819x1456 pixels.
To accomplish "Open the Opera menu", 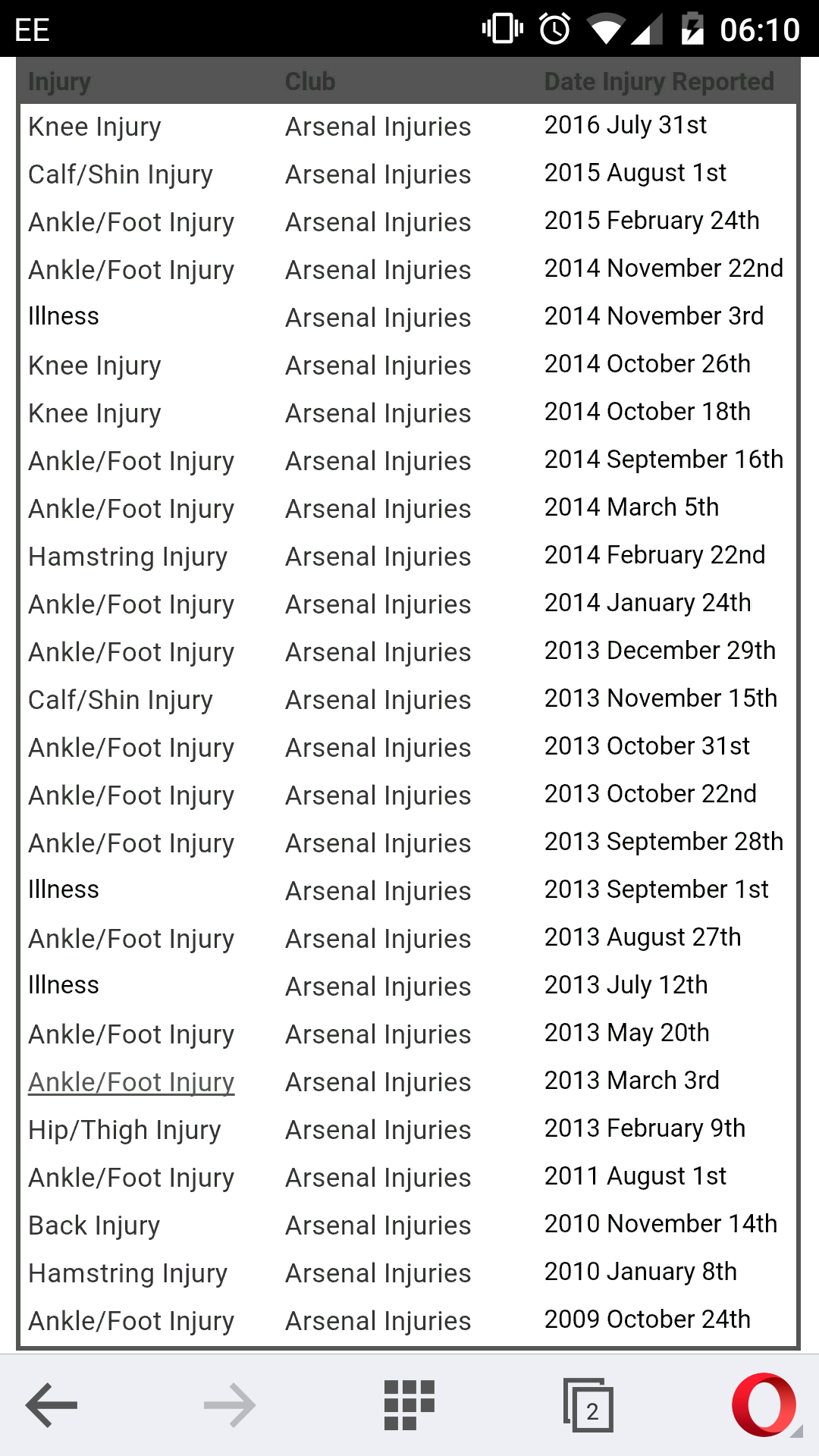I will [x=764, y=1405].
